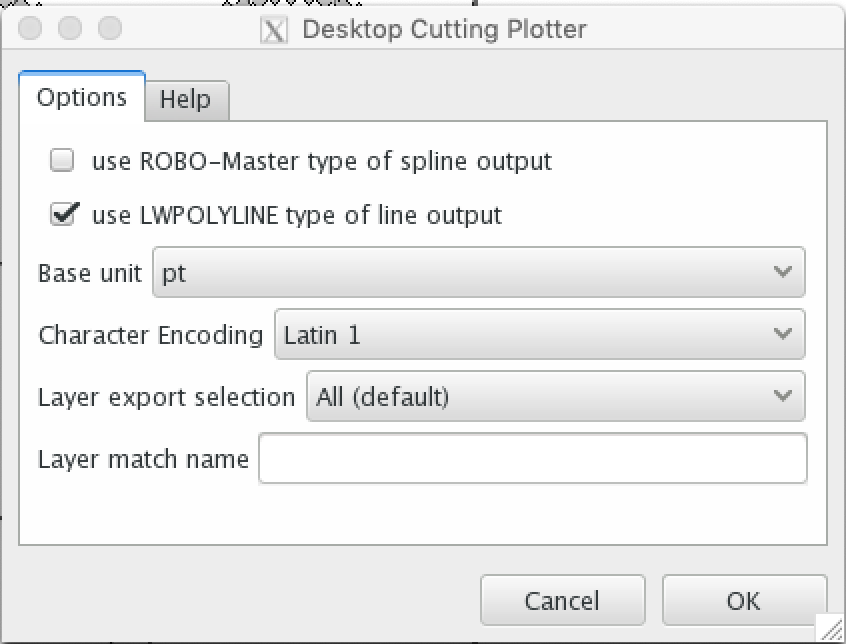The image size is (846, 644).
Task: Minimize the Desktop Cutting Plotter window
Action: pyautogui.click(x=69, y=28)
